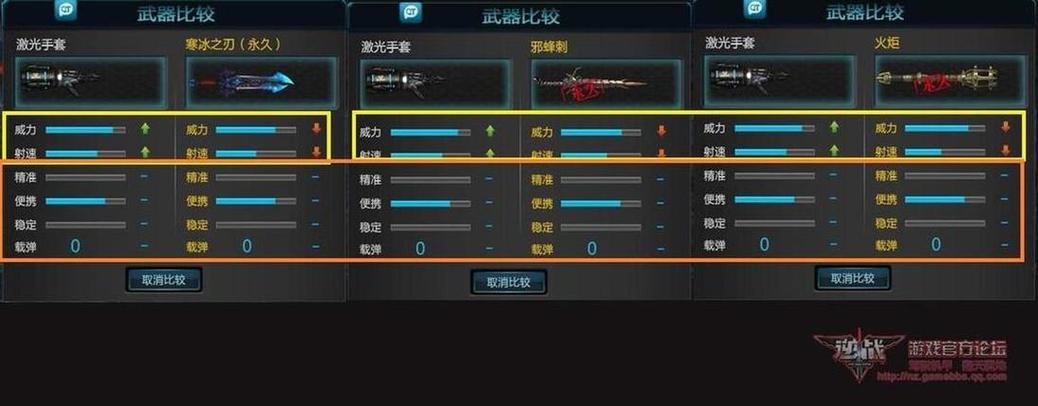
Task: Click 取消比较 button in right panel
Action: pyautogui.click(x=853, y=278)
